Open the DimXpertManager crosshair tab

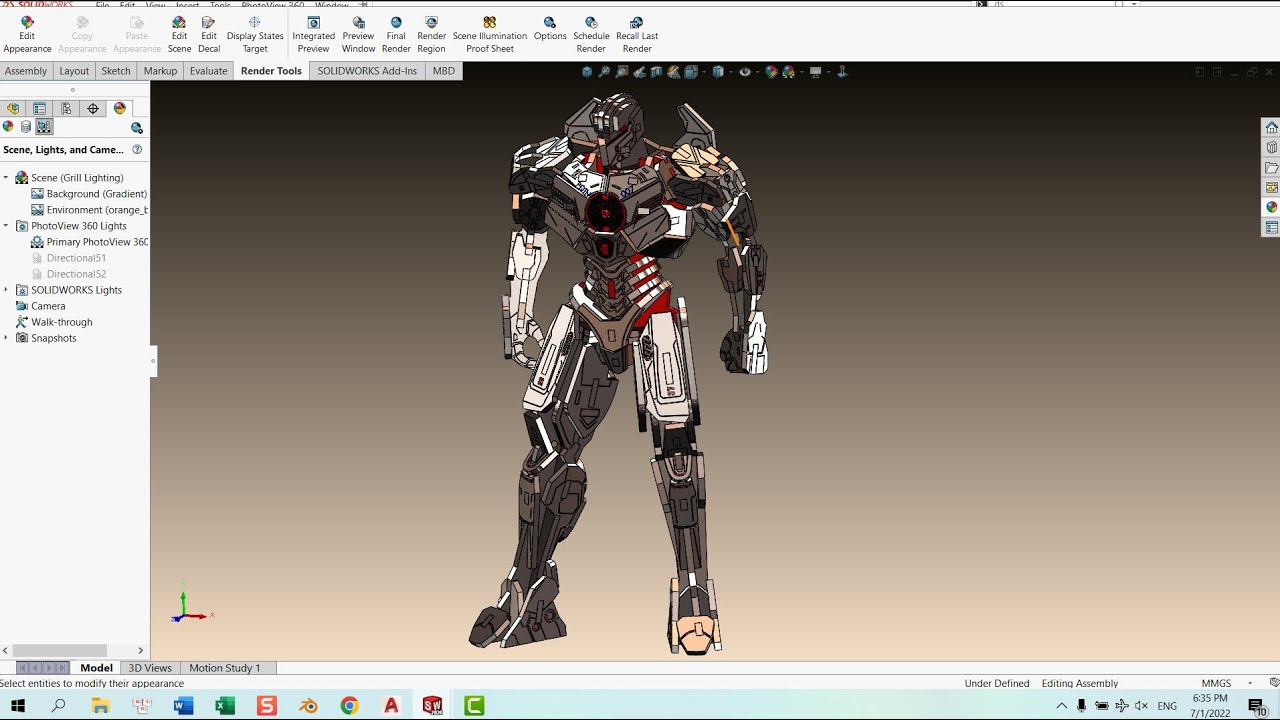(93, 109)
